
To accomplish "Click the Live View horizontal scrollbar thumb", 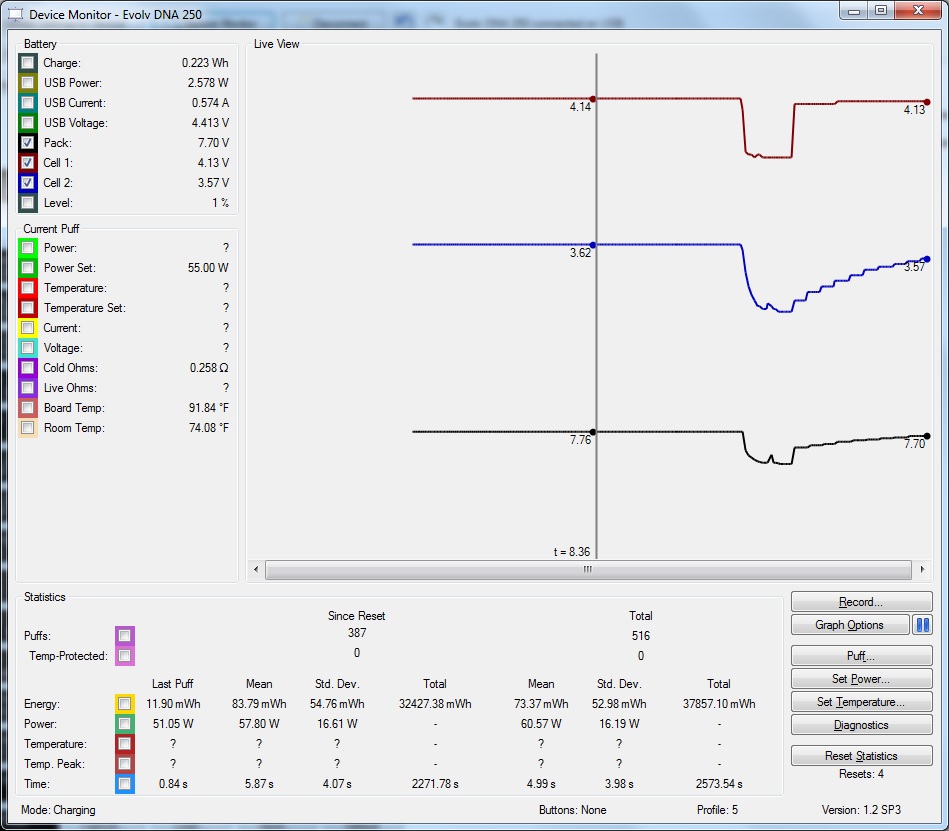I will click(588, 569).
